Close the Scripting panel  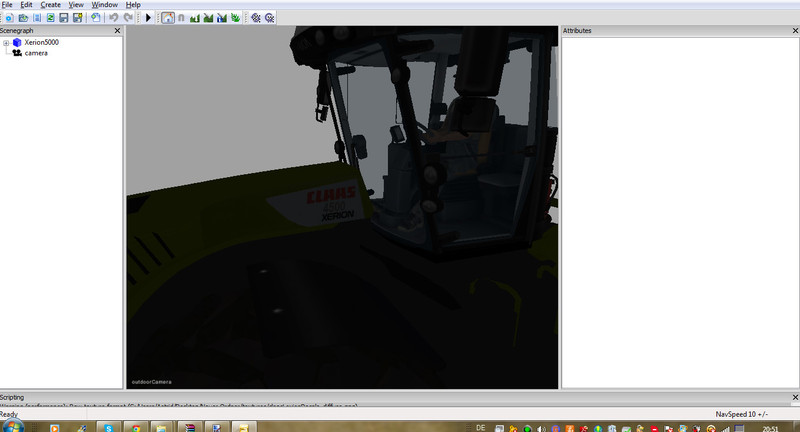(x=795, y=397)
